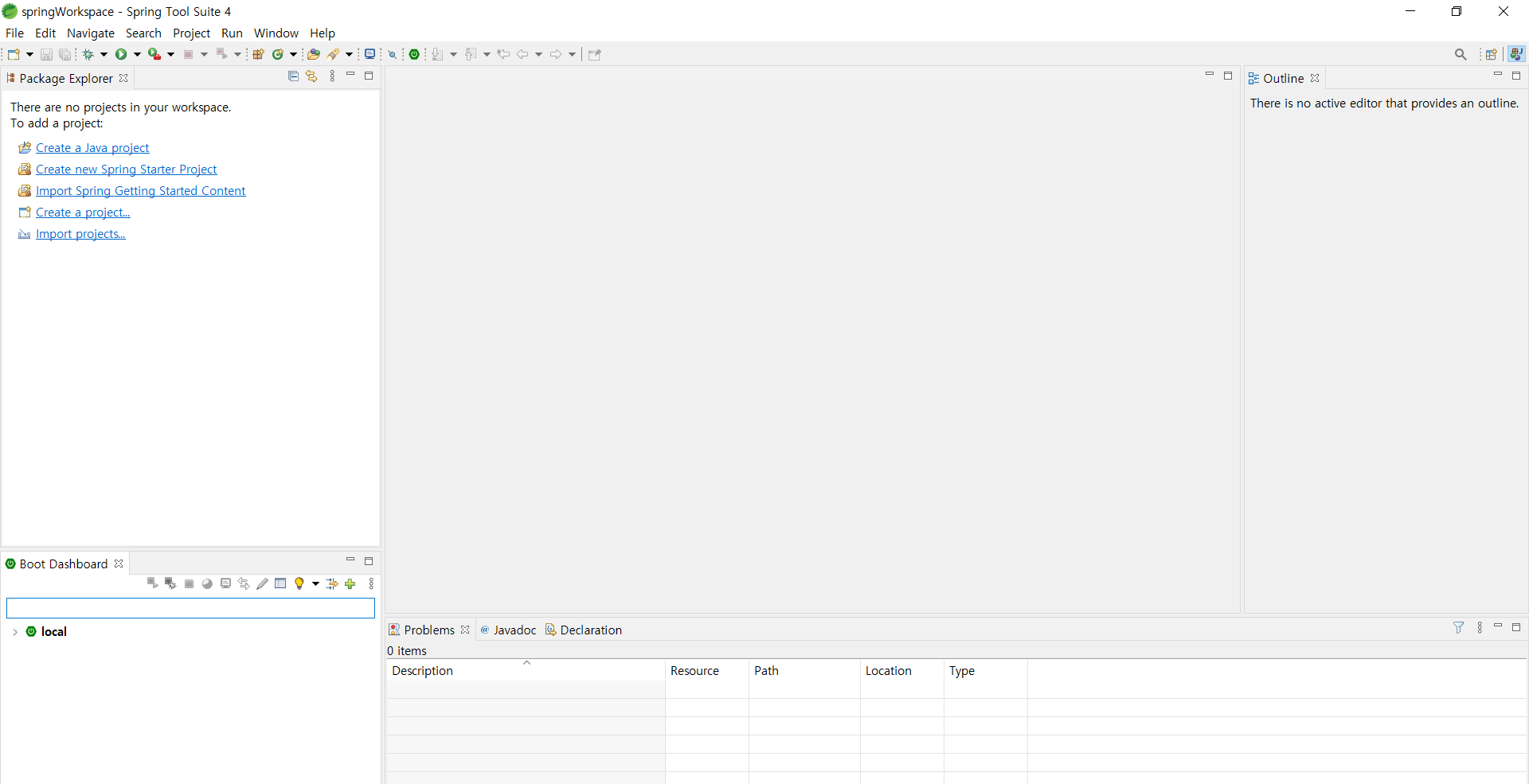This screenshot has width=1529, height=784.
Task: Open Problems view filter funnel icon
Action: [x=1459, y=628]
